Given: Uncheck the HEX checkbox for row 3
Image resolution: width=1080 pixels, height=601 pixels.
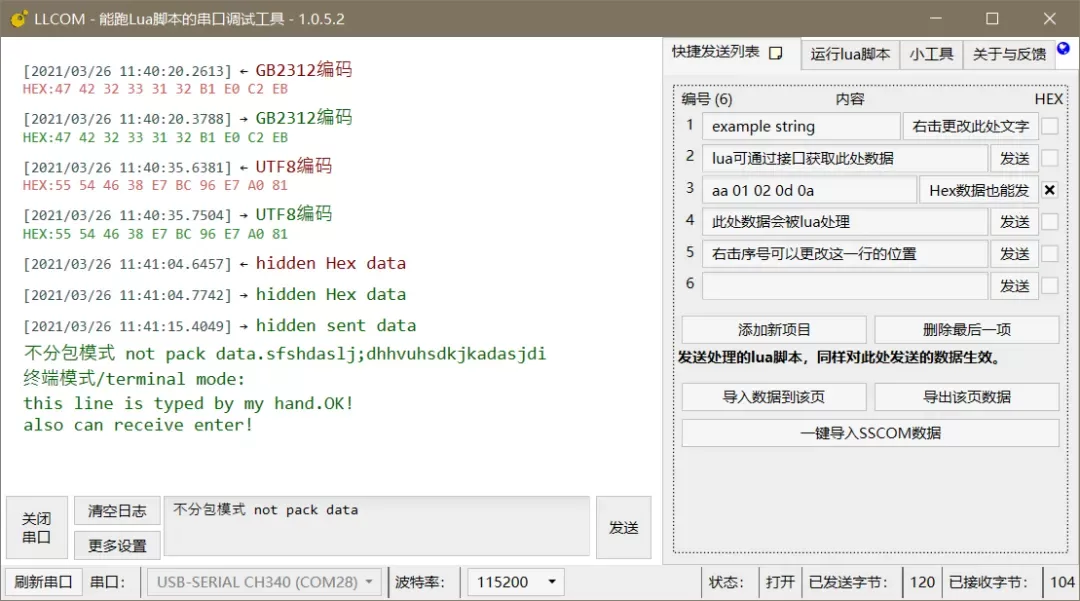Looking at the screenshot, I should 1050,190.
